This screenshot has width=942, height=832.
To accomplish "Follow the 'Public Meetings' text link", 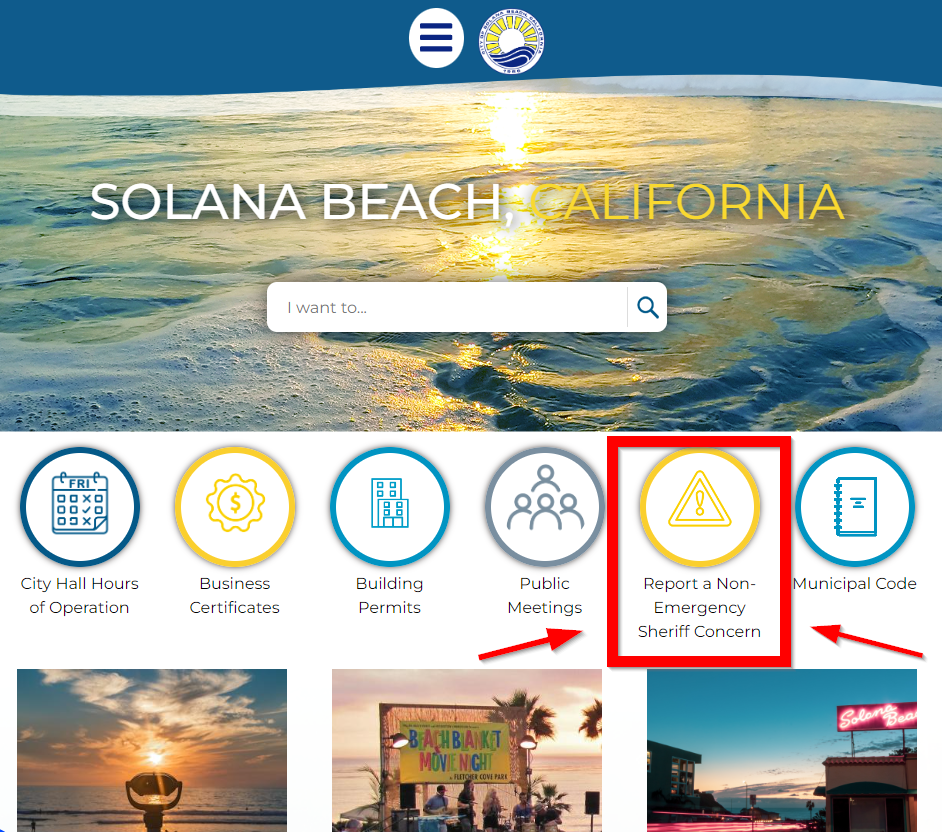I will [x=545, y=595].
